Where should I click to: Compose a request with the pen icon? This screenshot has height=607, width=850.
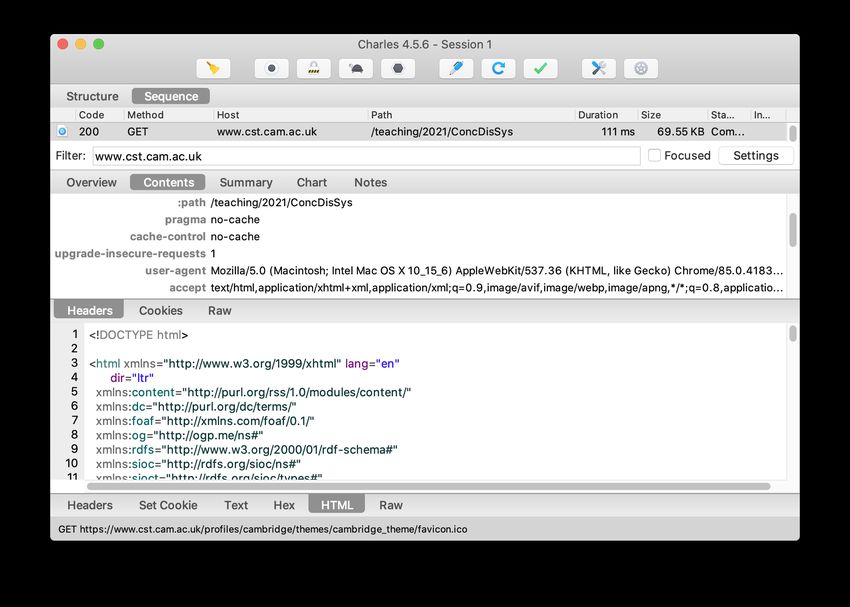[x=456, y=68]
